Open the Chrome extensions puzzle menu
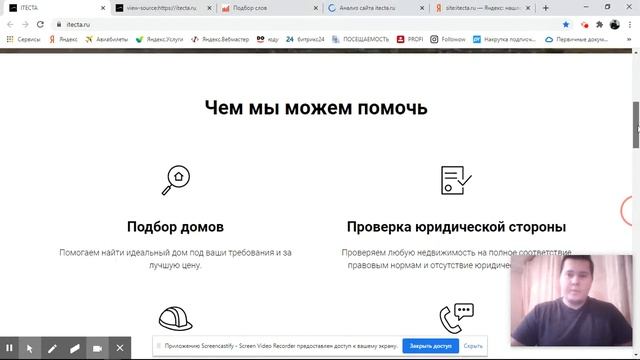The image size is (640, 360). tap(599, 24)
